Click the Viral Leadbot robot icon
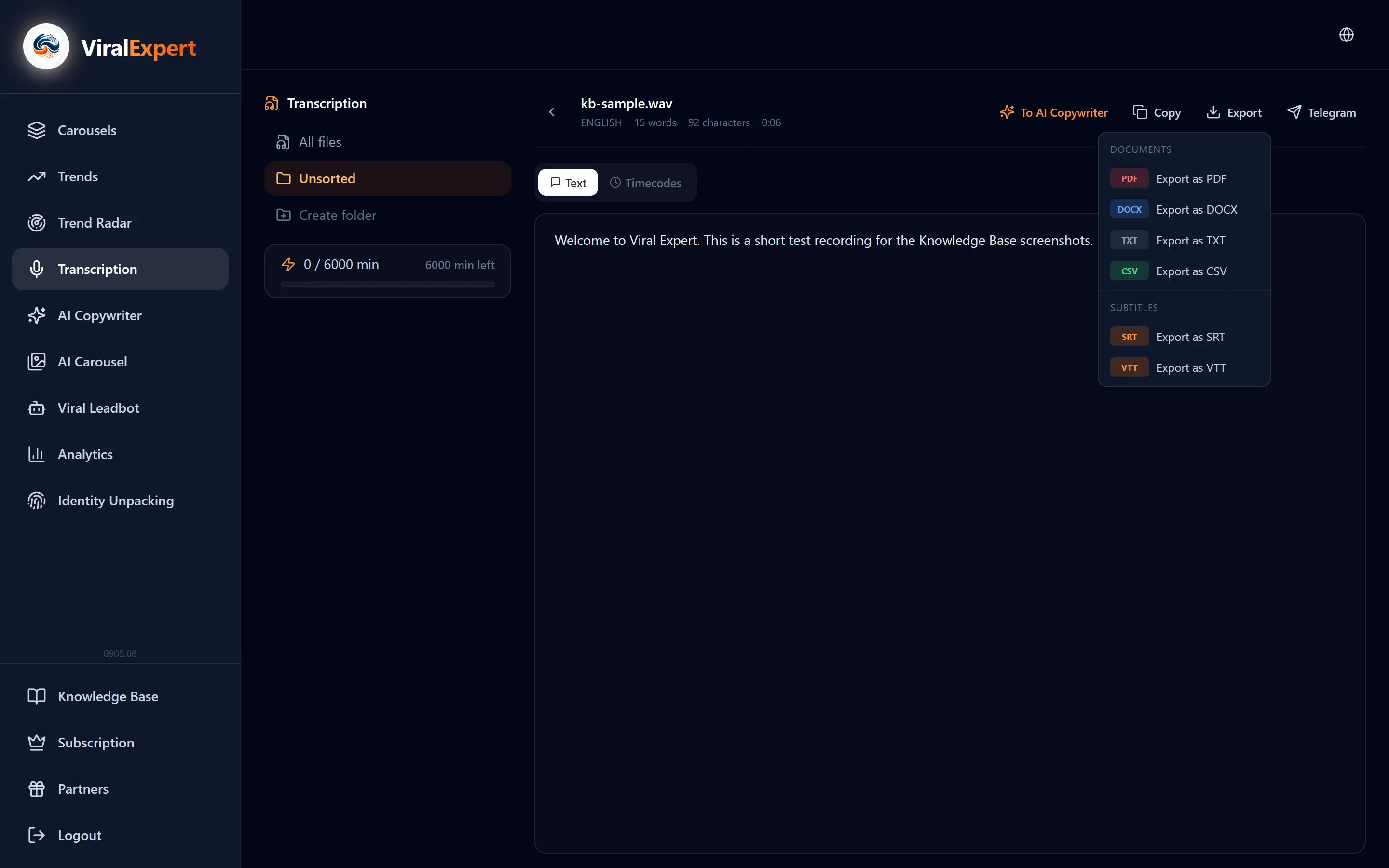 pos(37,408)
